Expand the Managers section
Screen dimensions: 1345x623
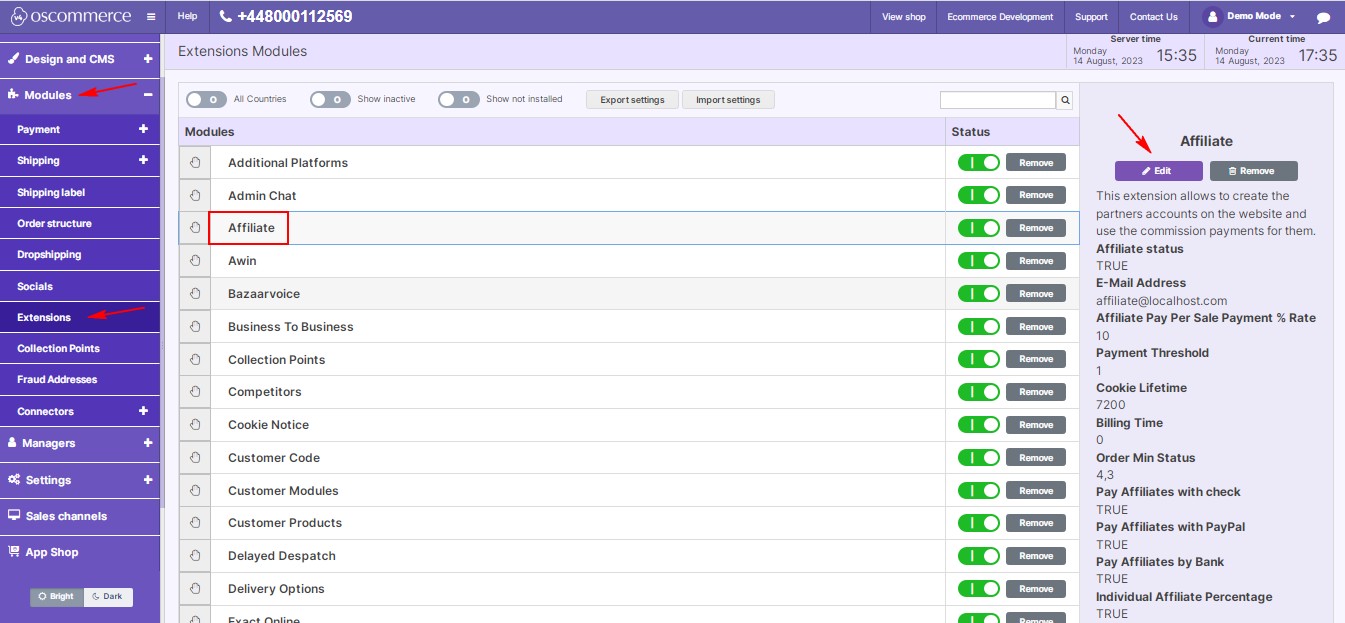point(148,443)
